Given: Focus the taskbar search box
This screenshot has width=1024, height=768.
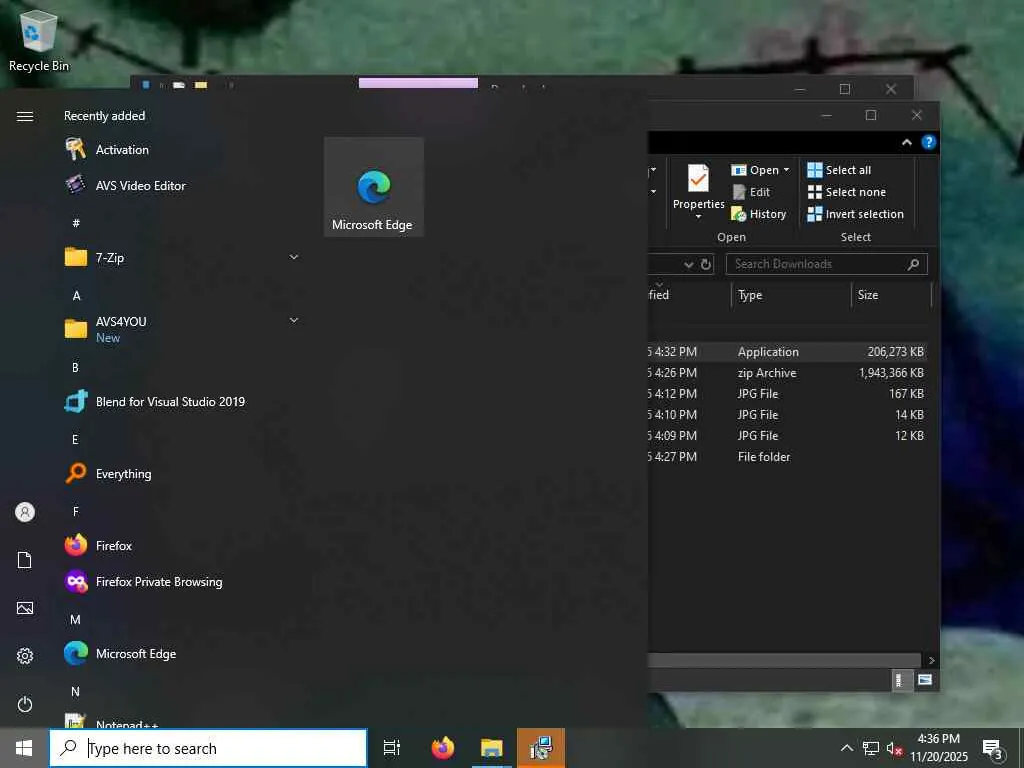Looking at the screenshot, I should (208, 748).
